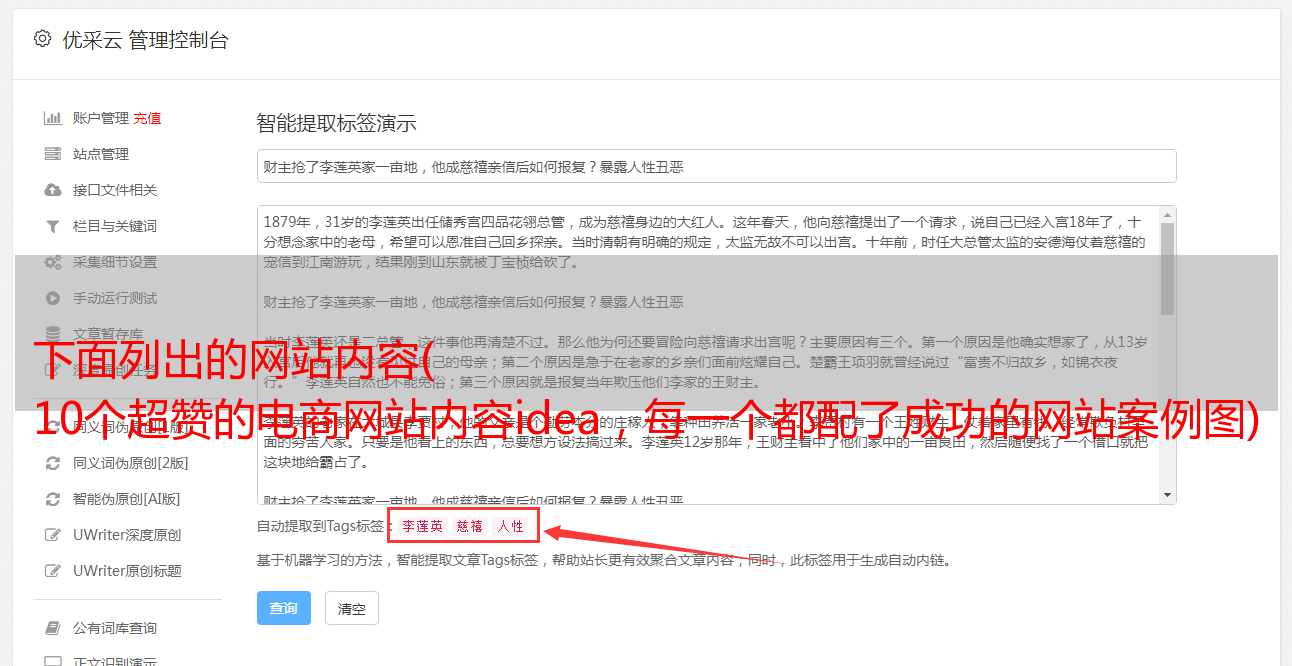Open the red 充值 recharge link
The height and width of the screenshot is (666, 1292).
(147, 118)
